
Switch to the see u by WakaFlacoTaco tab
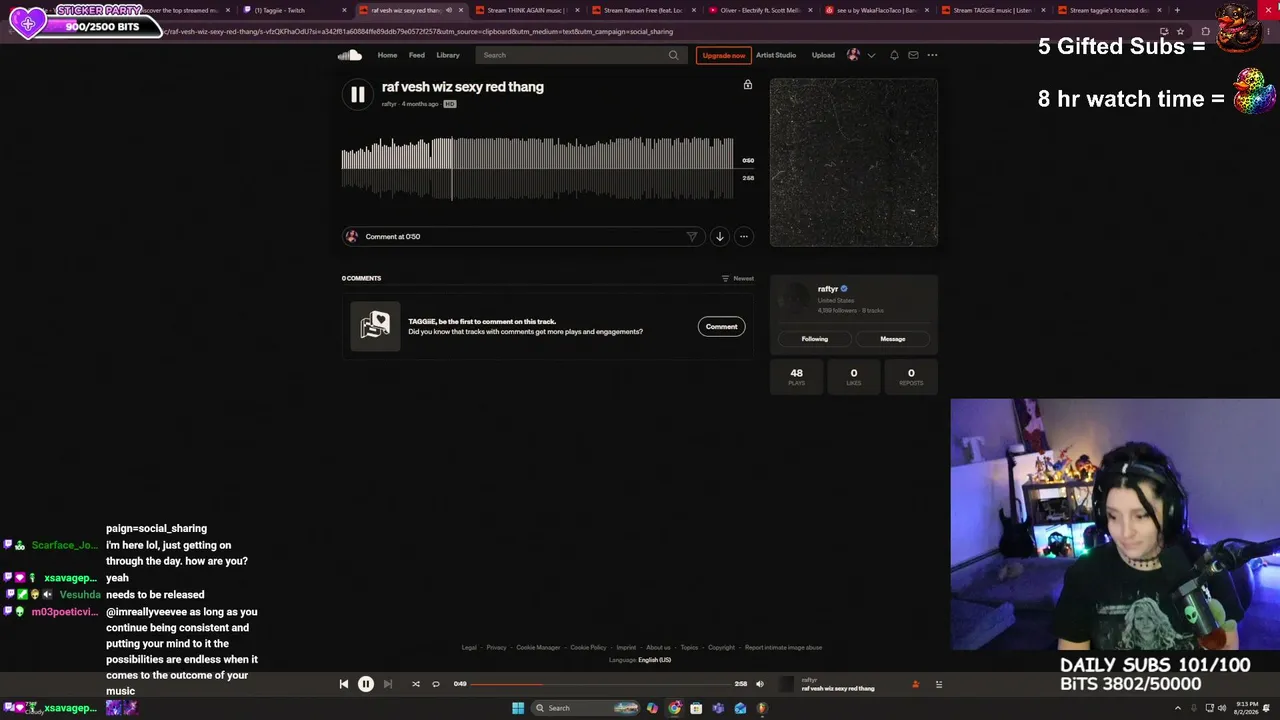click(876, 10)
